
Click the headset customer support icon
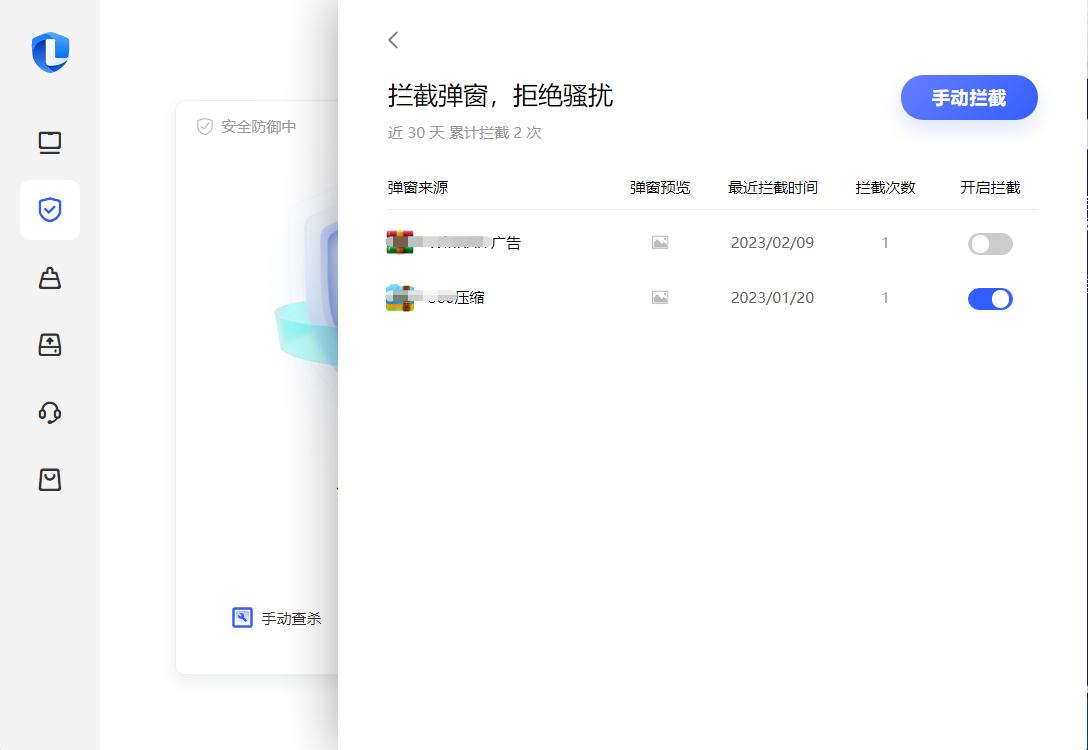click(50, 412)
